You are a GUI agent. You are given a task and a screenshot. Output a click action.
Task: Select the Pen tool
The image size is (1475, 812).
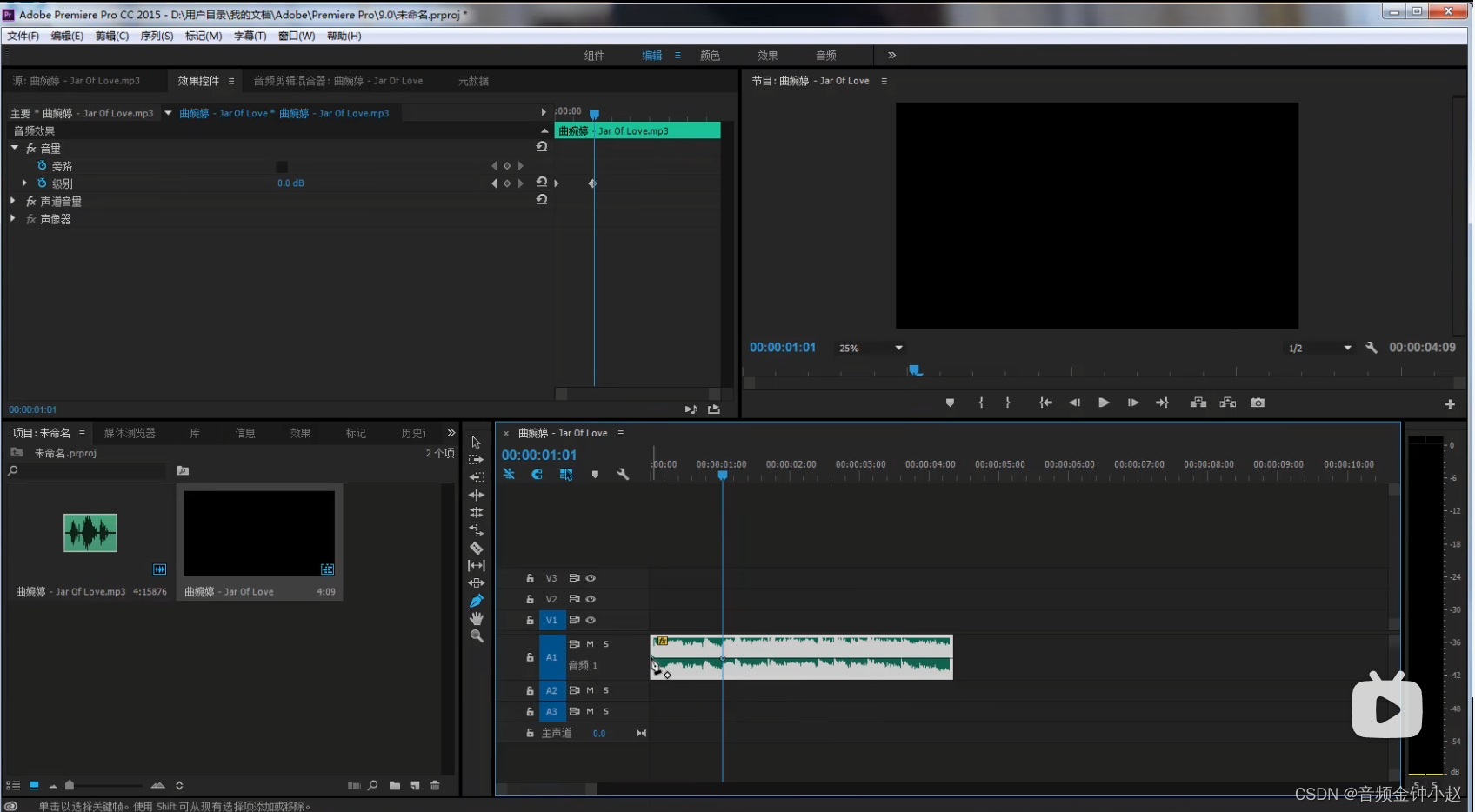pyautogui.click(x=477, y=601)
